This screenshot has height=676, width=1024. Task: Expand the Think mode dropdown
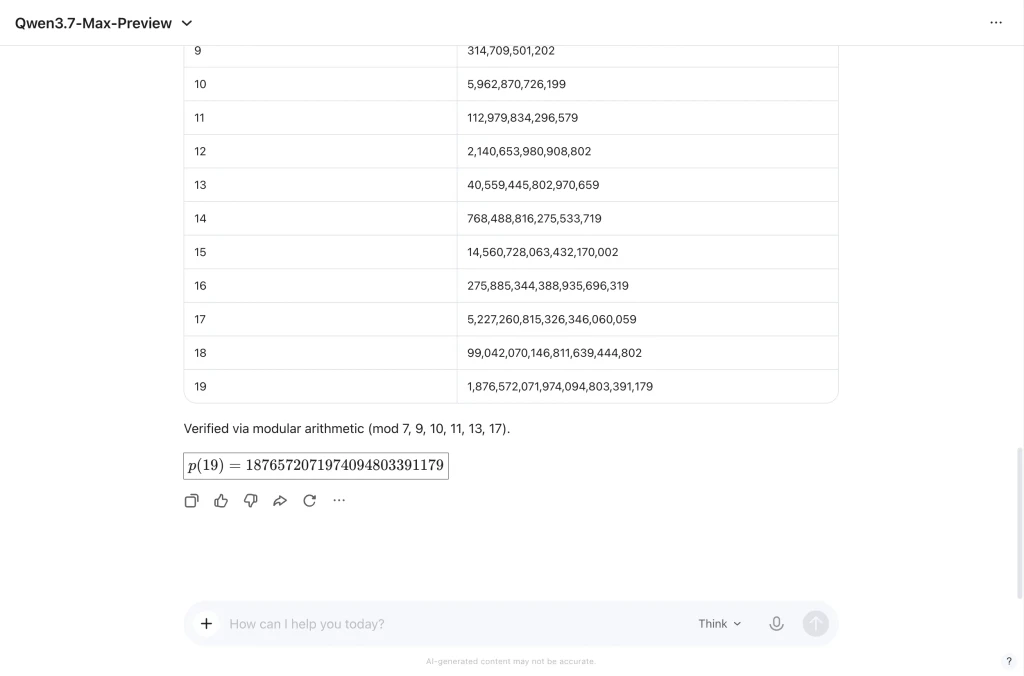pyautogui.click(x=720, y=624)
